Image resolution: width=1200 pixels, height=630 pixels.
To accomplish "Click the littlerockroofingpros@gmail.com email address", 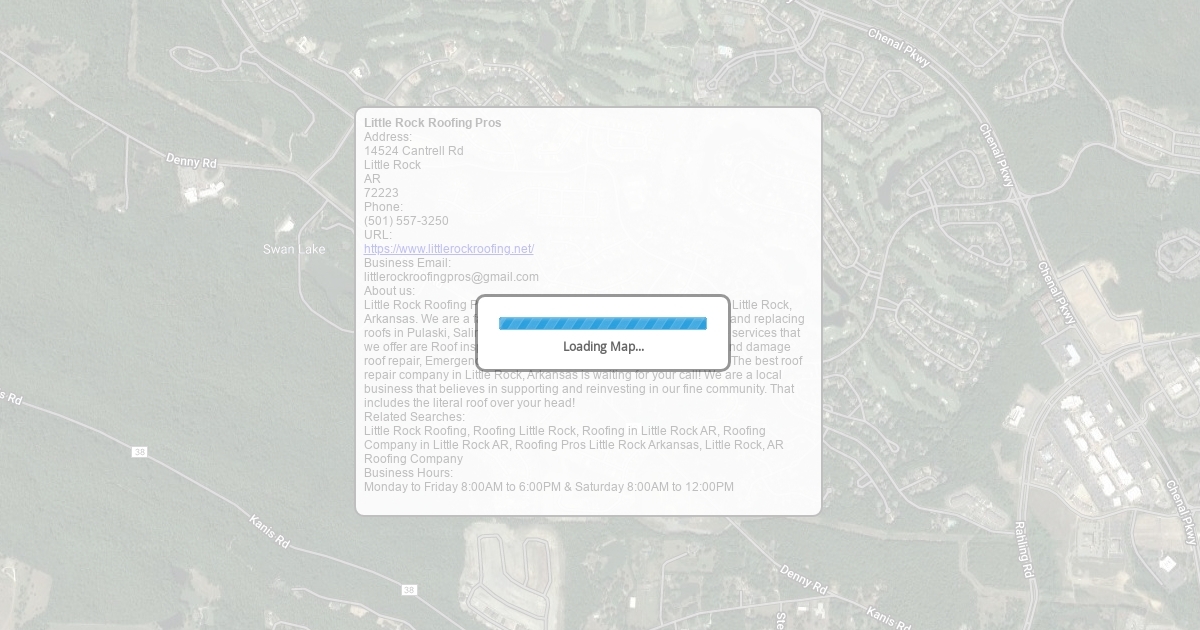I will point(451,277).
